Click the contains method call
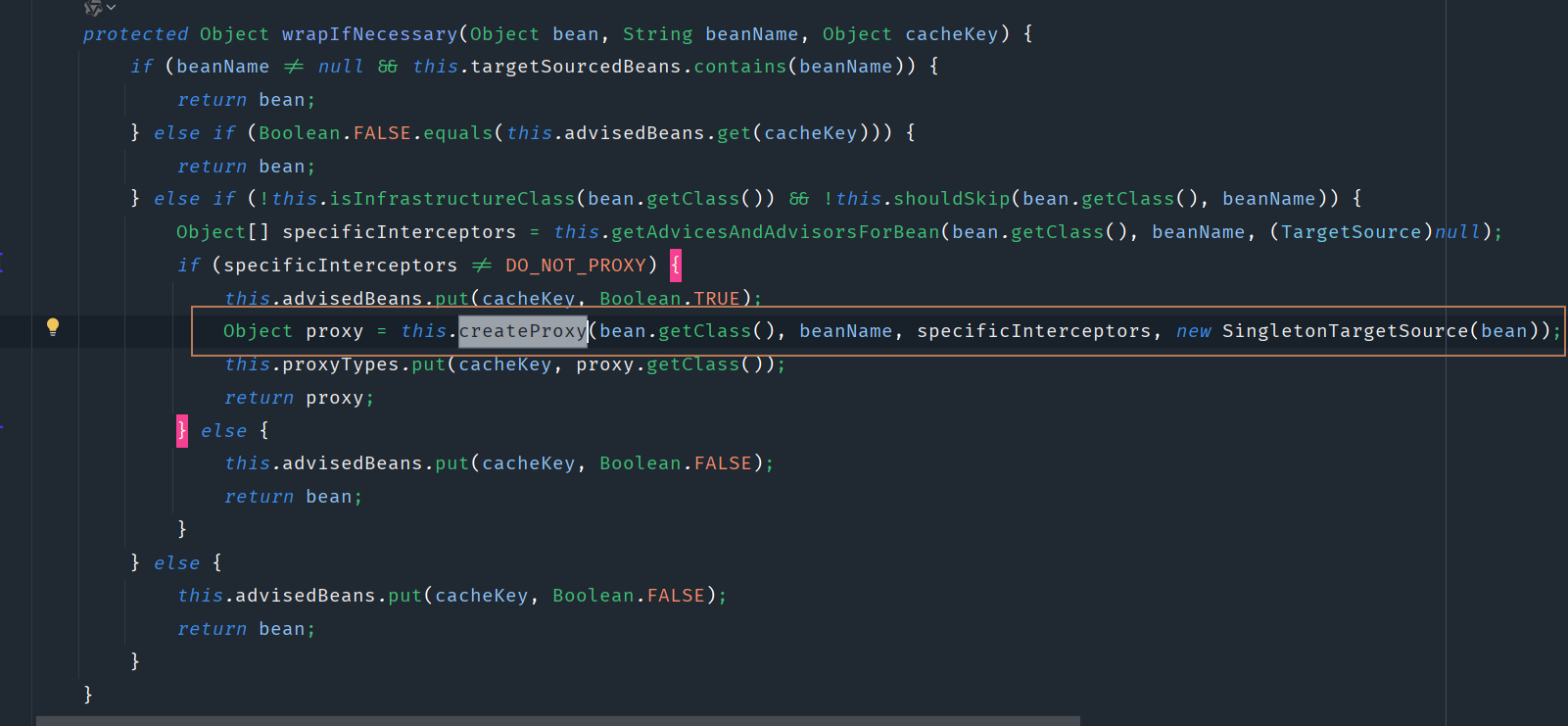Image resolution: width=1568 pixels, height=726 pixels. [x=740, y=67]
